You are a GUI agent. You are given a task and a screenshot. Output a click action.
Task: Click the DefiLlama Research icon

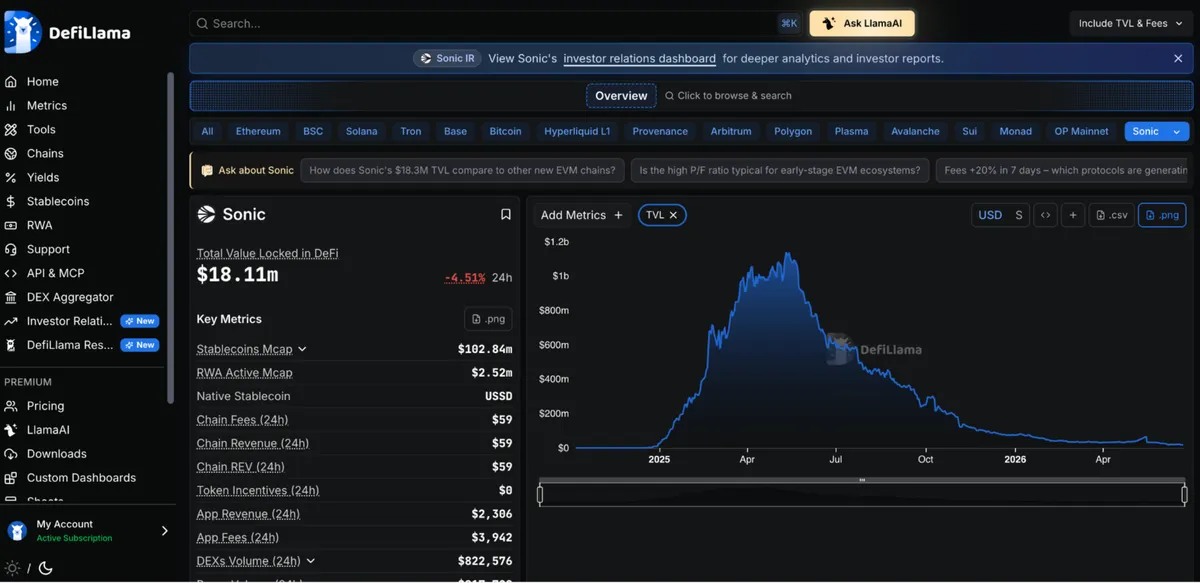click(x=11, y=346)
